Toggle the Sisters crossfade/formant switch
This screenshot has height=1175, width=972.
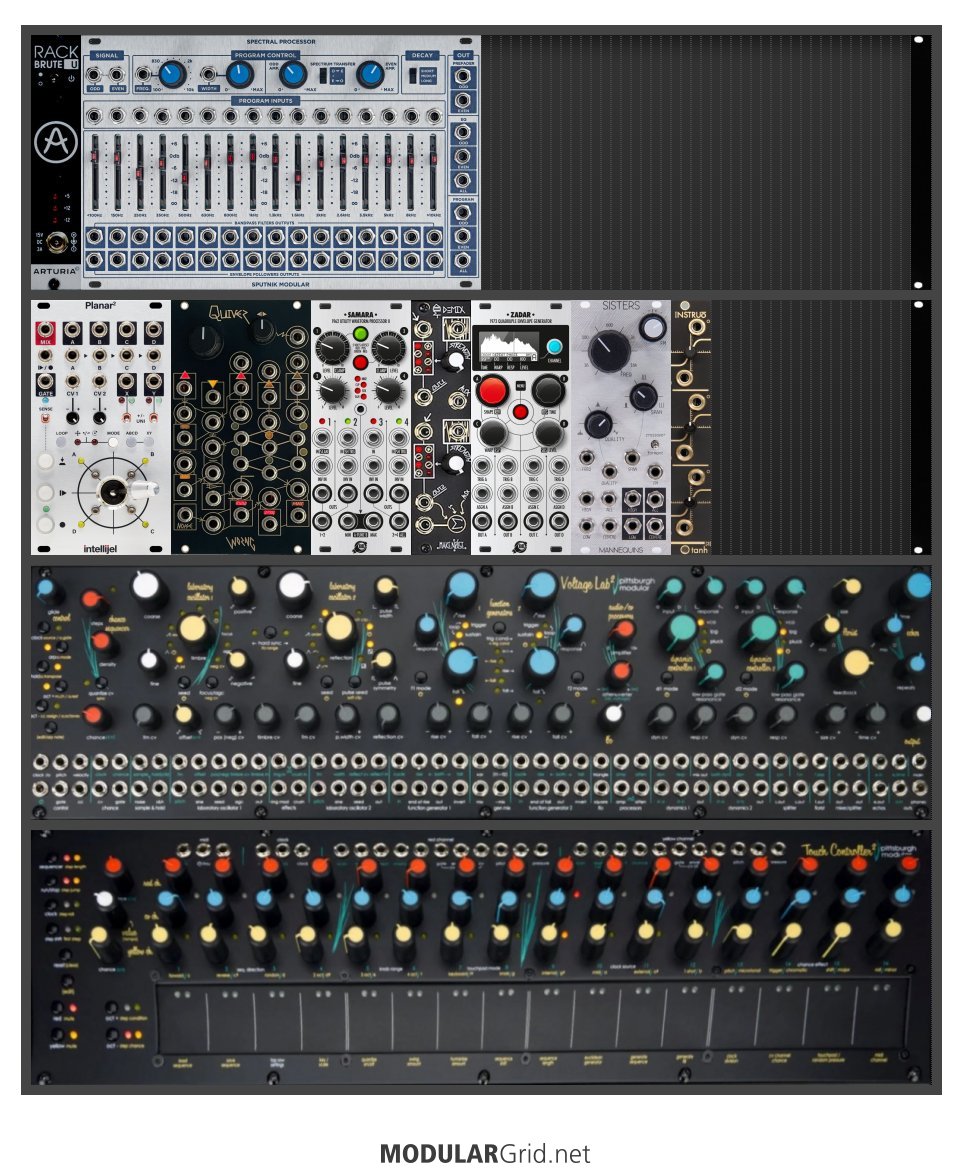[655, 444]
